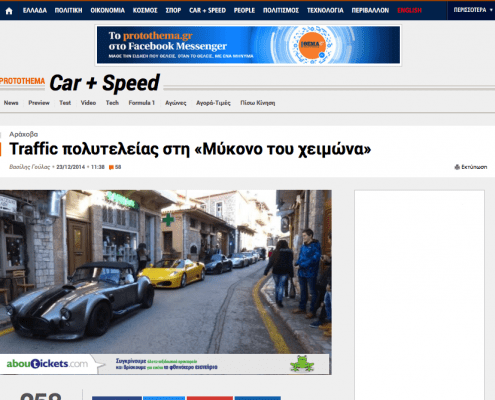Image resolution: width=495 pixels, height=400 pixels.
Task: Select the Test tab
Action: 65,103
